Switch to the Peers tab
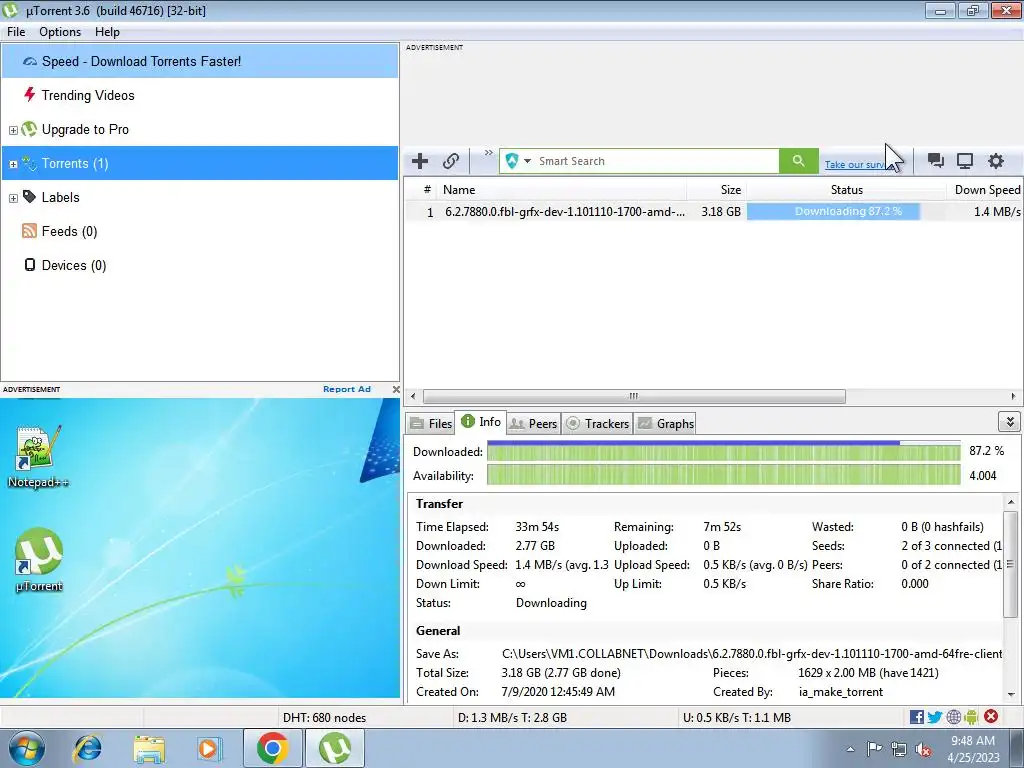 [533, 423]
